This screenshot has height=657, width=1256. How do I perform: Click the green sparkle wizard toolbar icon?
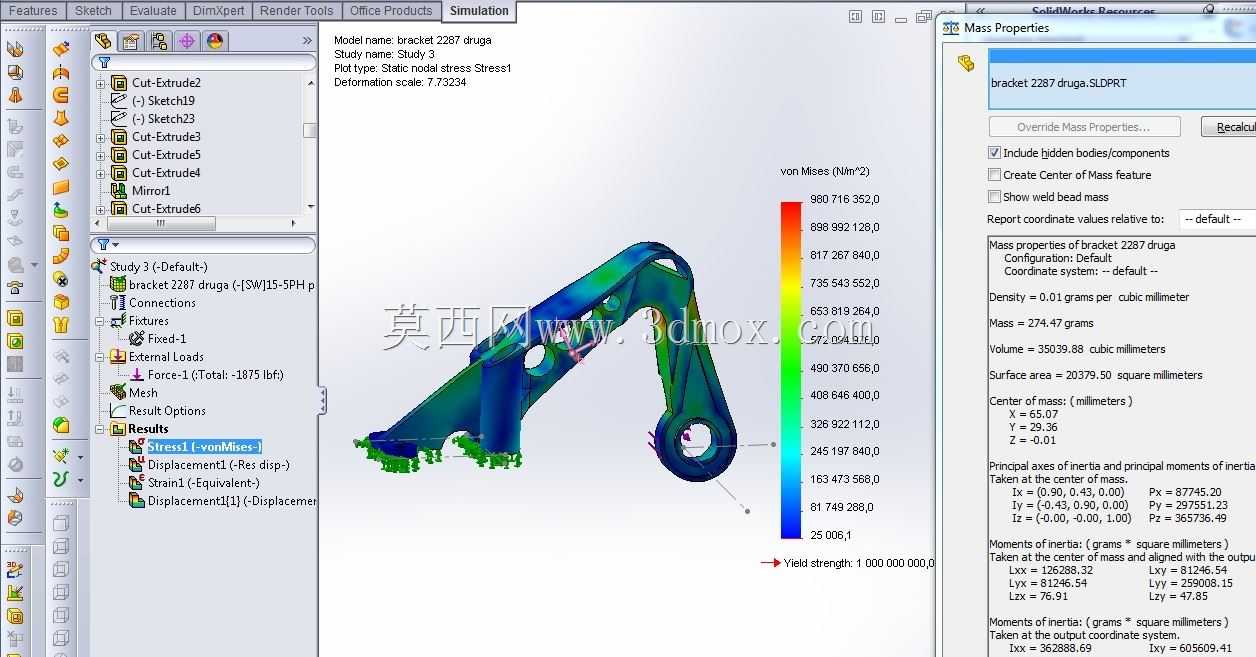61,456
